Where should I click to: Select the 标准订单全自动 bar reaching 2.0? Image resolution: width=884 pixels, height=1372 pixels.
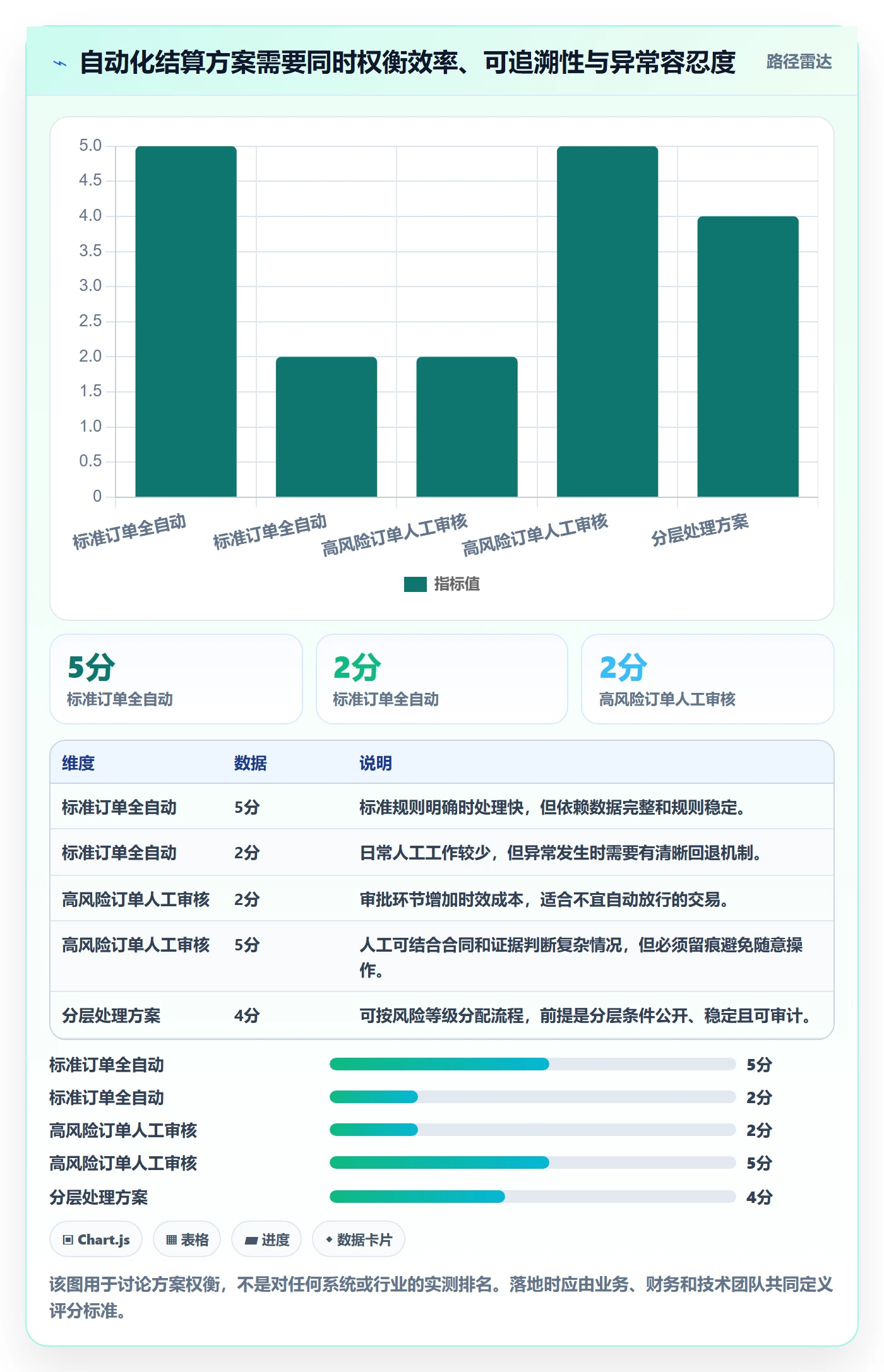(x=326, y=427)
